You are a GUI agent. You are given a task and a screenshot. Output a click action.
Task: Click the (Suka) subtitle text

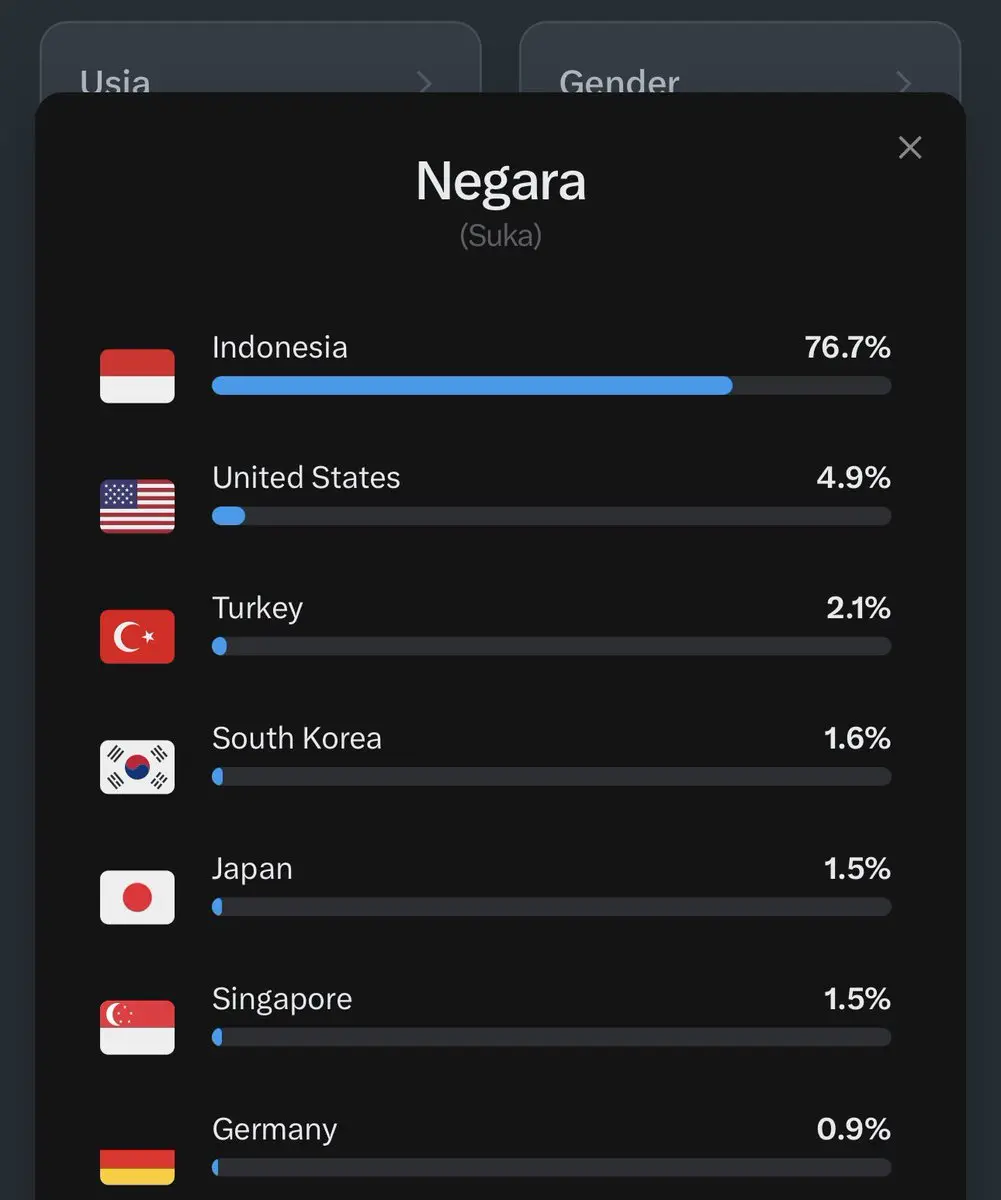pyautogui.click(x=500, y=236)
